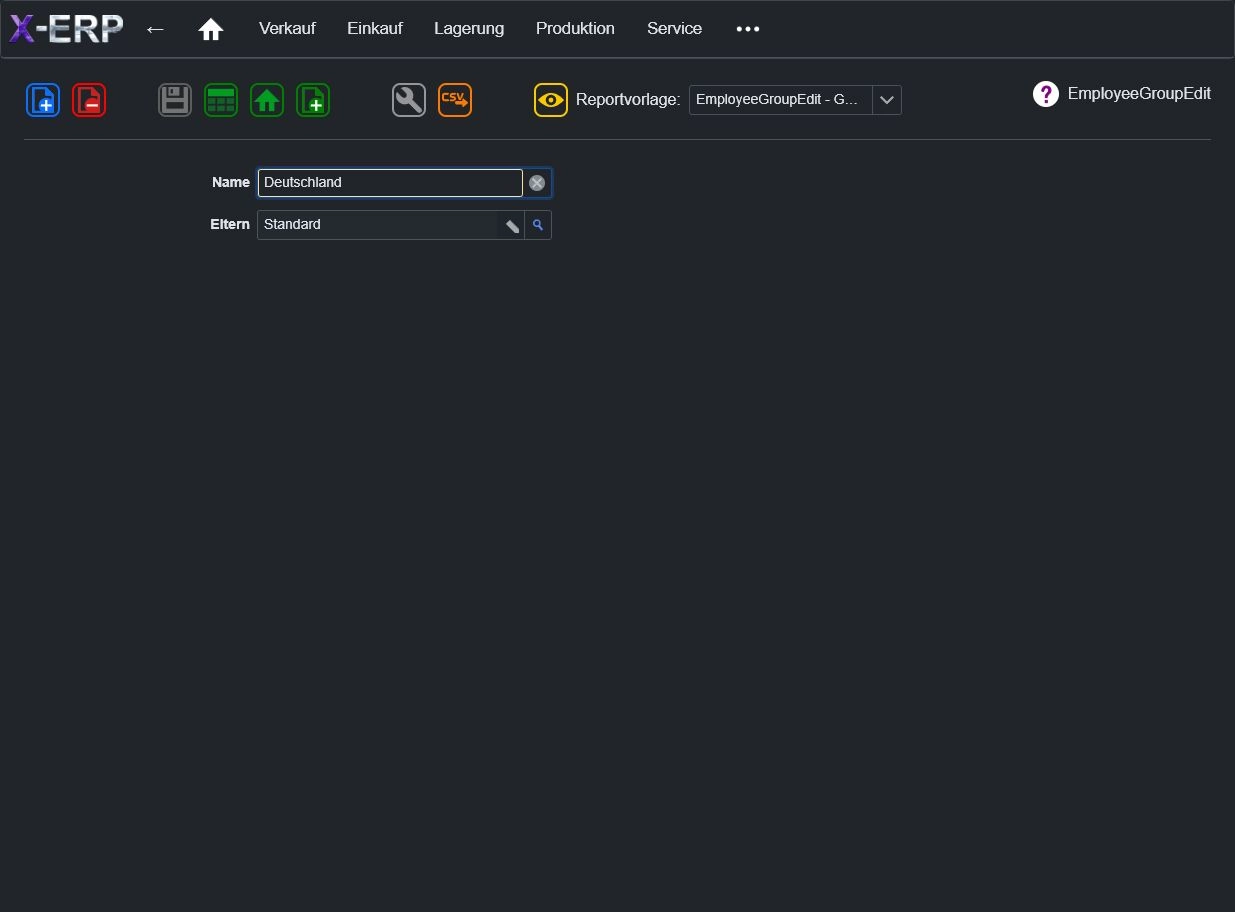Preview report with the yellow eye icon
The image size is (1235, 912).
551,100
